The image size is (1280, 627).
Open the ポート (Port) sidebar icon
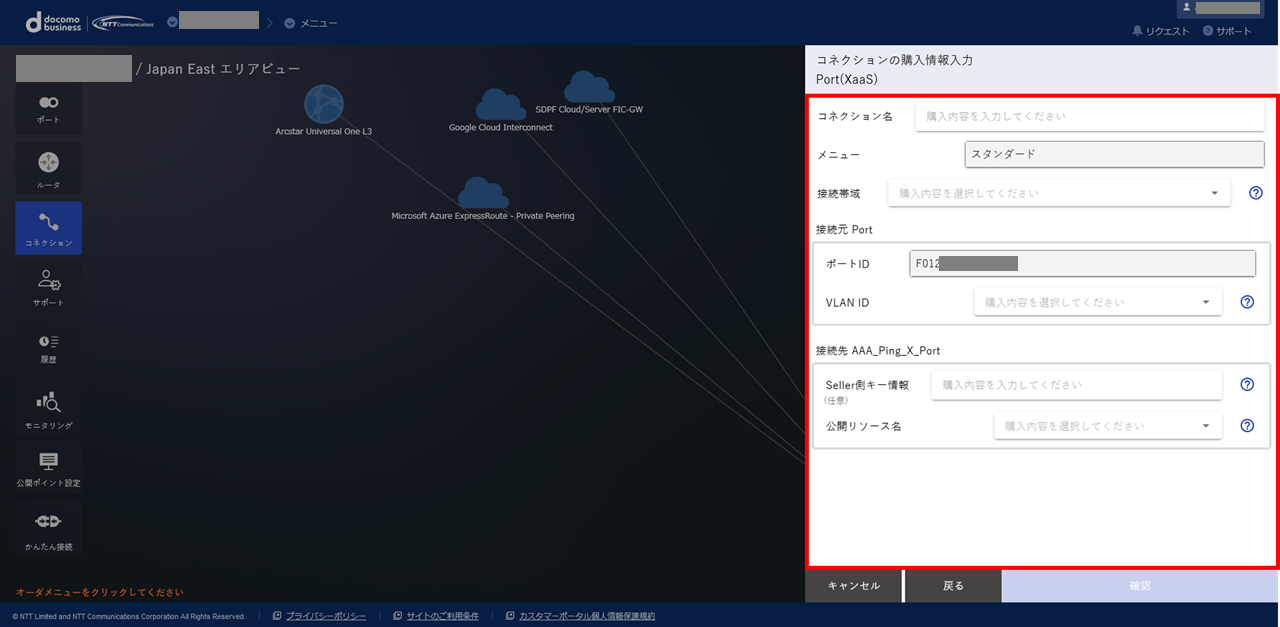click(48, 108)
